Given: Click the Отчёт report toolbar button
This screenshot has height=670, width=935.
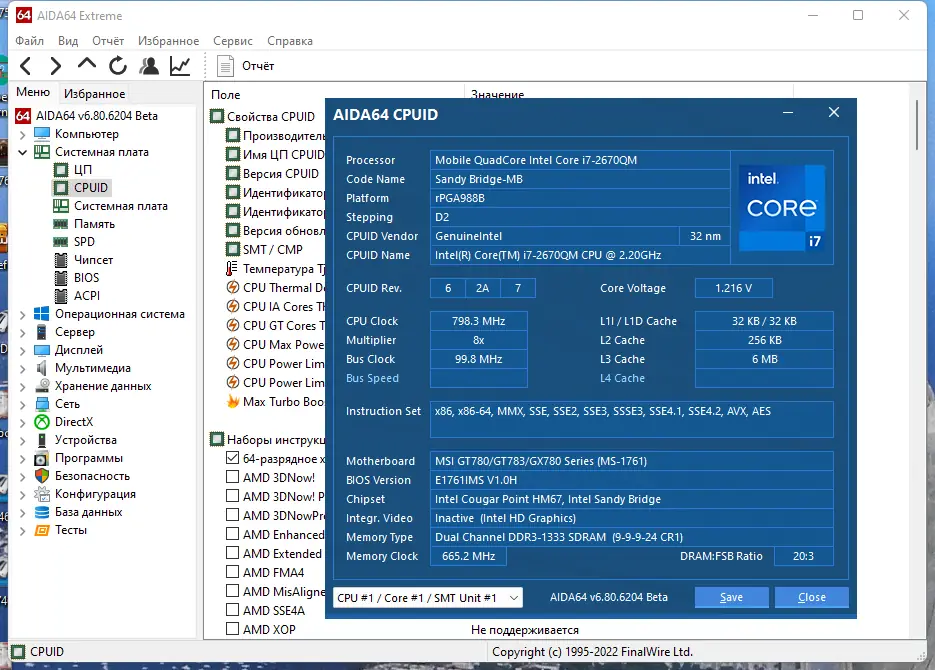Looking at the screenshot, I should pos(246,66).
